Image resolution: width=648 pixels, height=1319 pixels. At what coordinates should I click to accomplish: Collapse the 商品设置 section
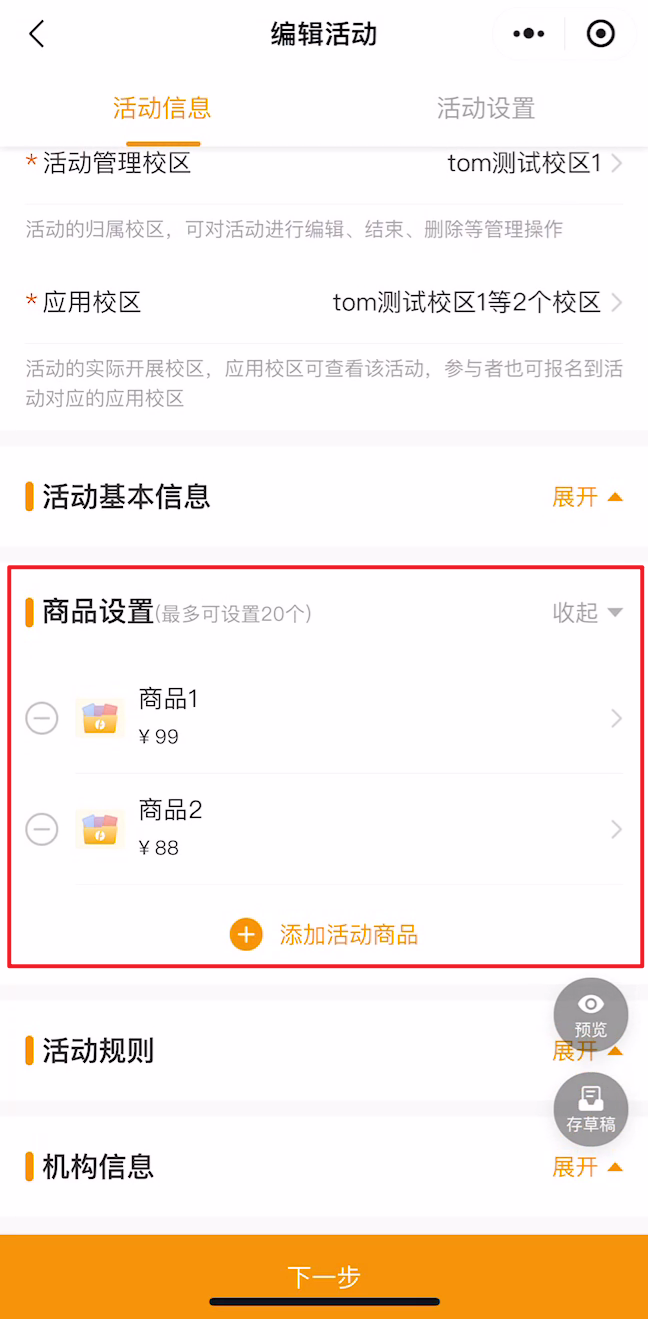(588, 613)
